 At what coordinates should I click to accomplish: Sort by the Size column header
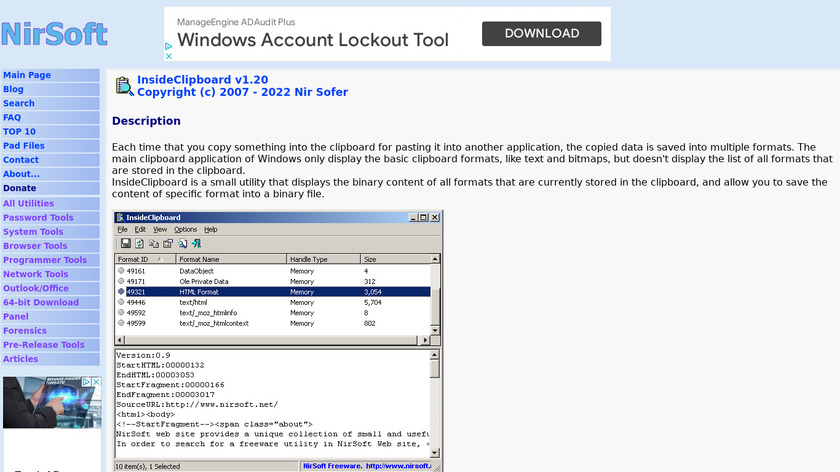coord(395,259)
